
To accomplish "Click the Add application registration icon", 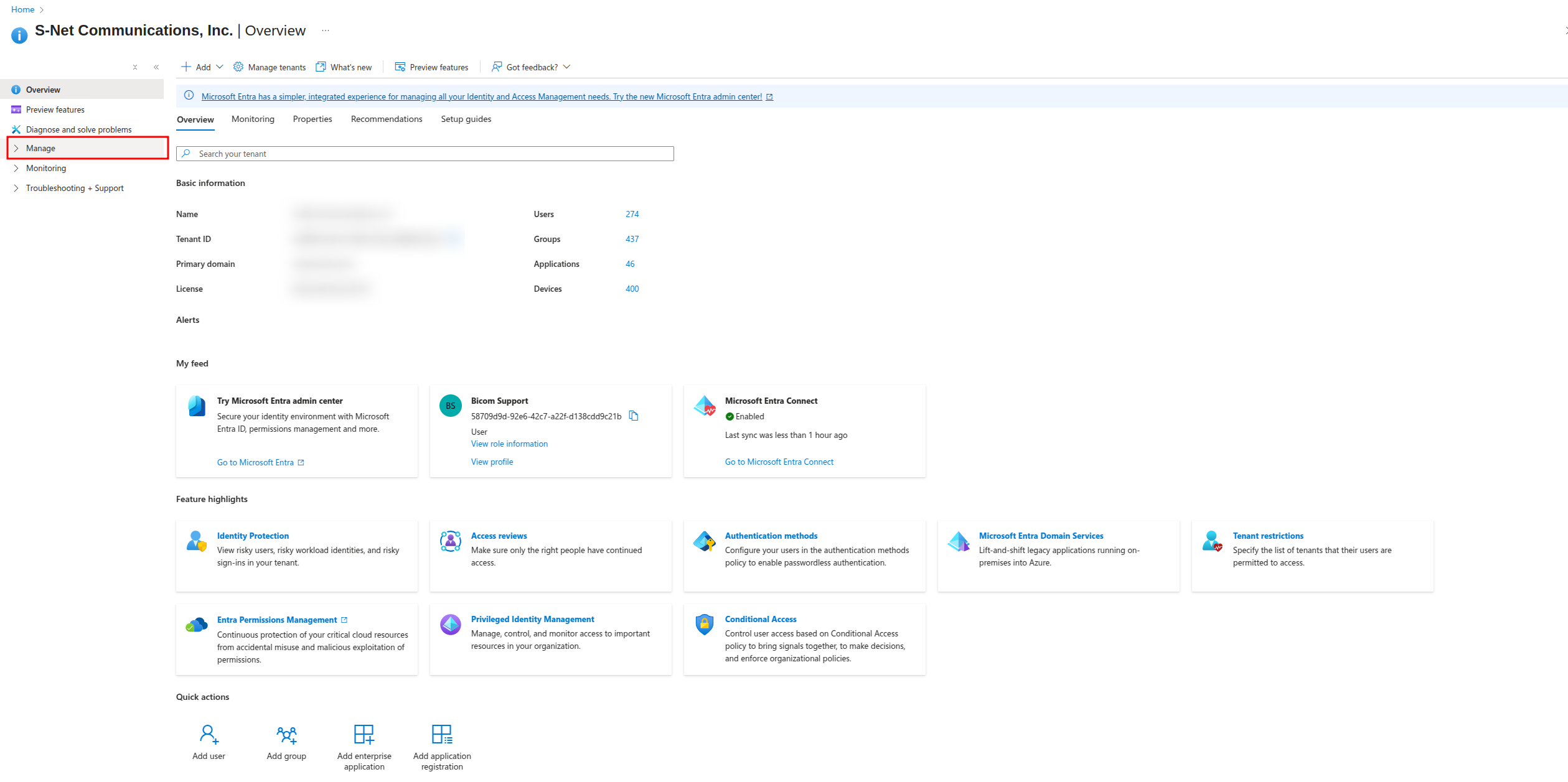I will point(442,734).
